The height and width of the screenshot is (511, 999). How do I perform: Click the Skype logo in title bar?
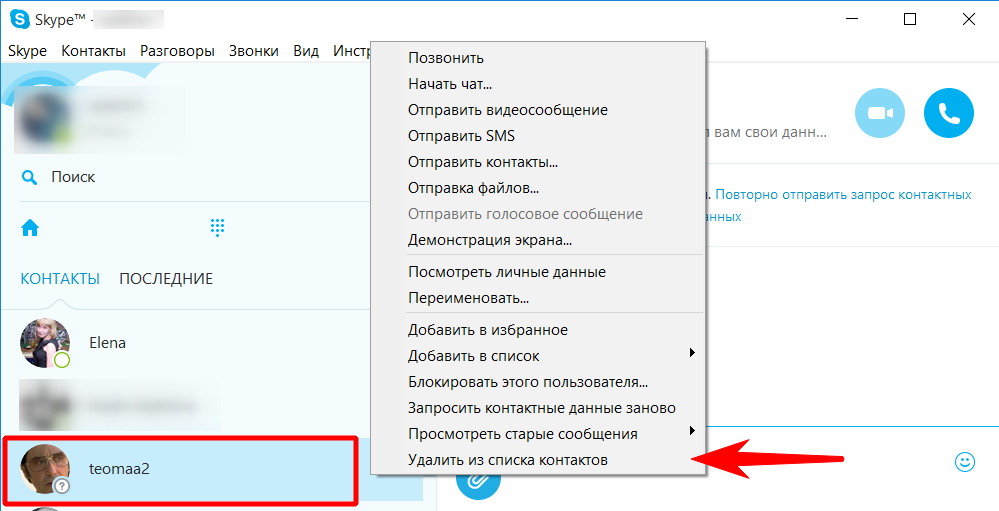(x=19, y=19)
